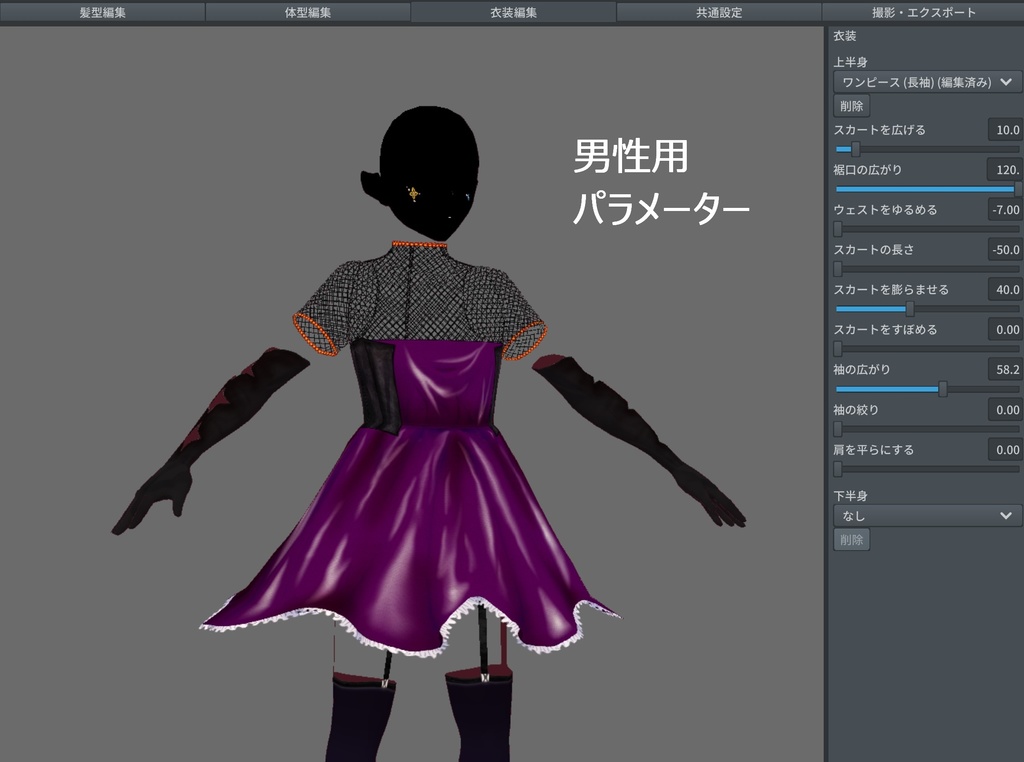Click the -50.0 value field for スカートの長さ
The image size is (1024, 762).
coord(1006,250)
